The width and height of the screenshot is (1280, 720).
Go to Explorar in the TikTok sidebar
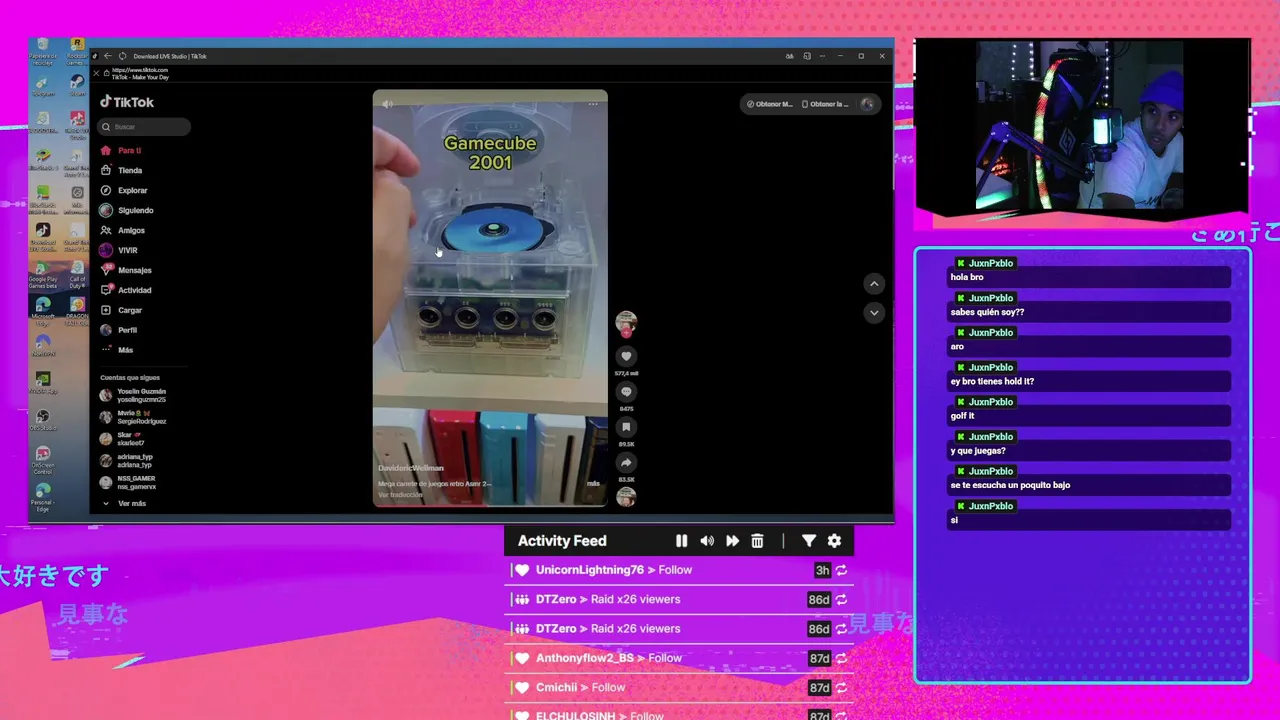coord(124,190)
